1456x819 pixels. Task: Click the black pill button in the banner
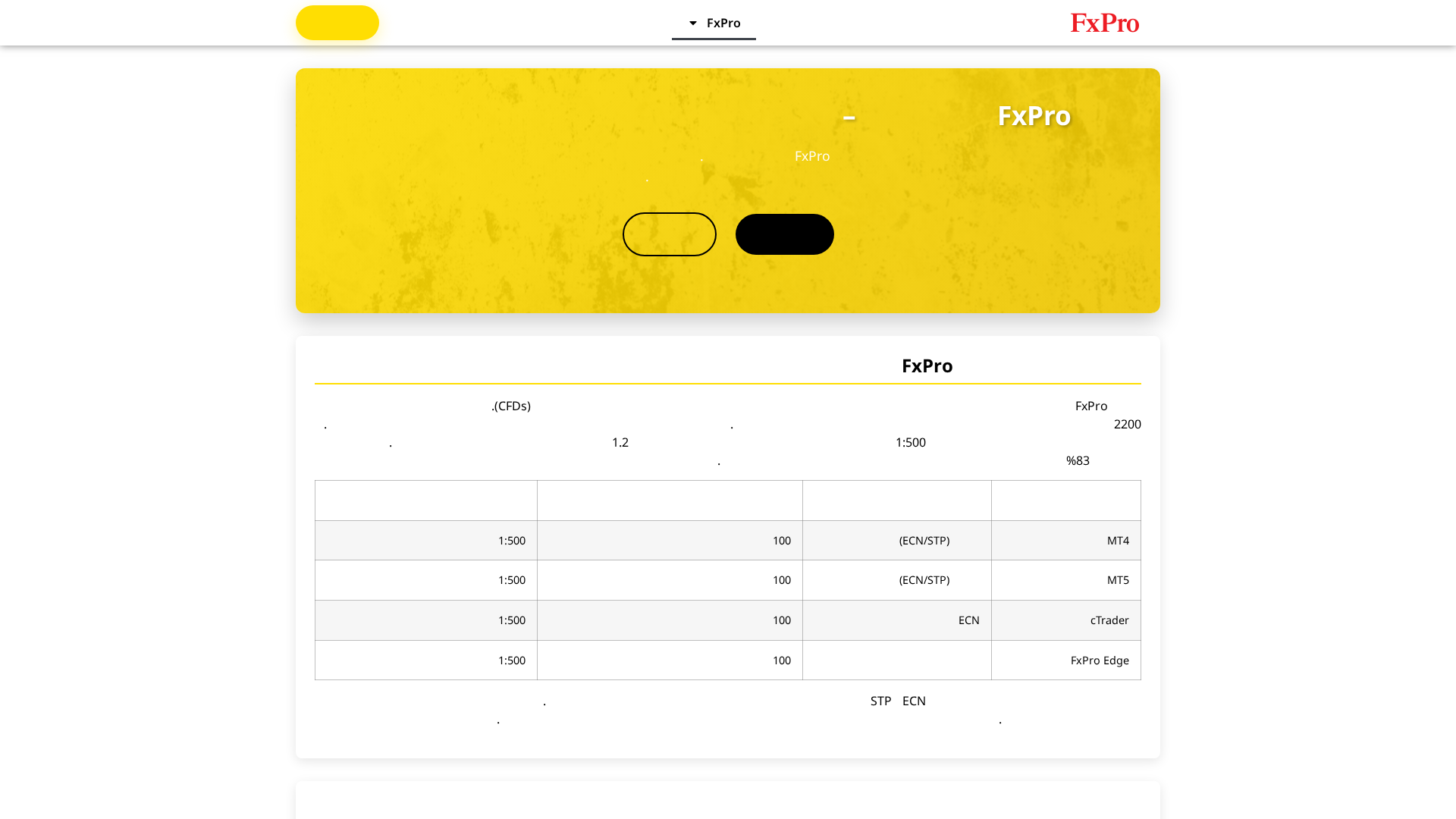(784, 234)
